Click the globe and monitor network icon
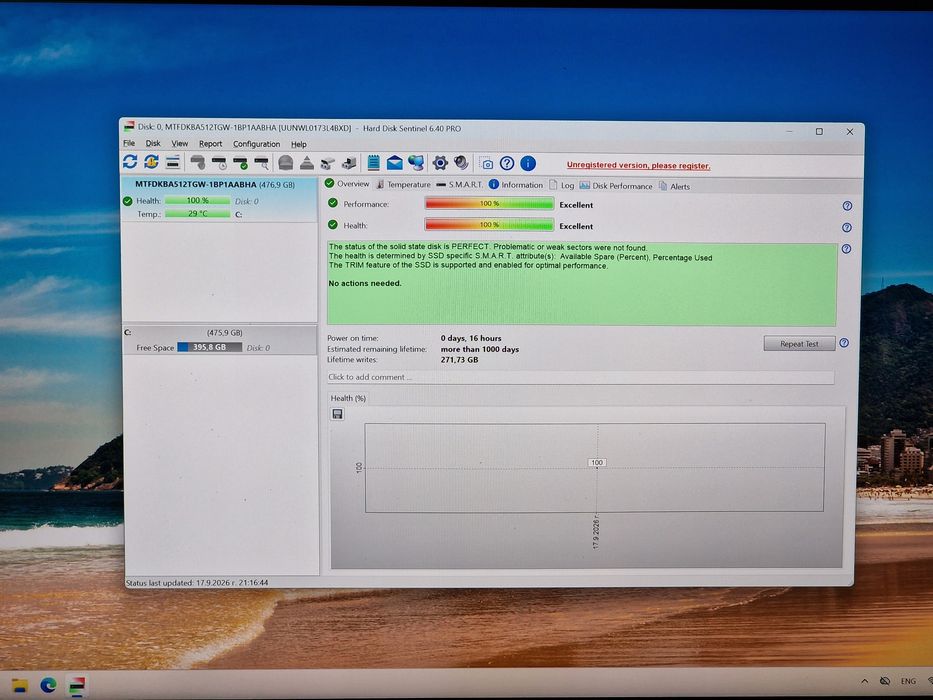This screenshot has height=700, width=933. tap(416, 163)
